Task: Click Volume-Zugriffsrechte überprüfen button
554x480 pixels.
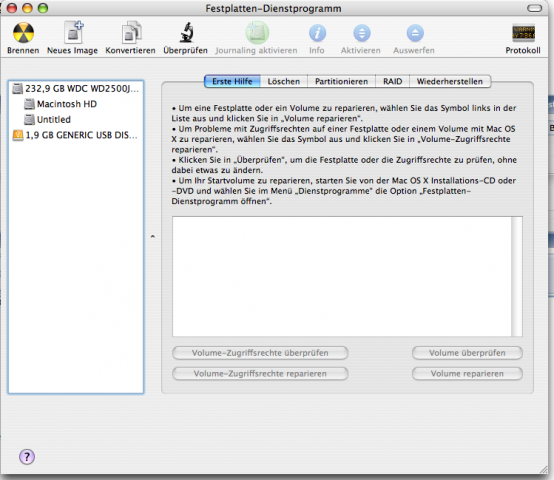Action: [260, 353]
